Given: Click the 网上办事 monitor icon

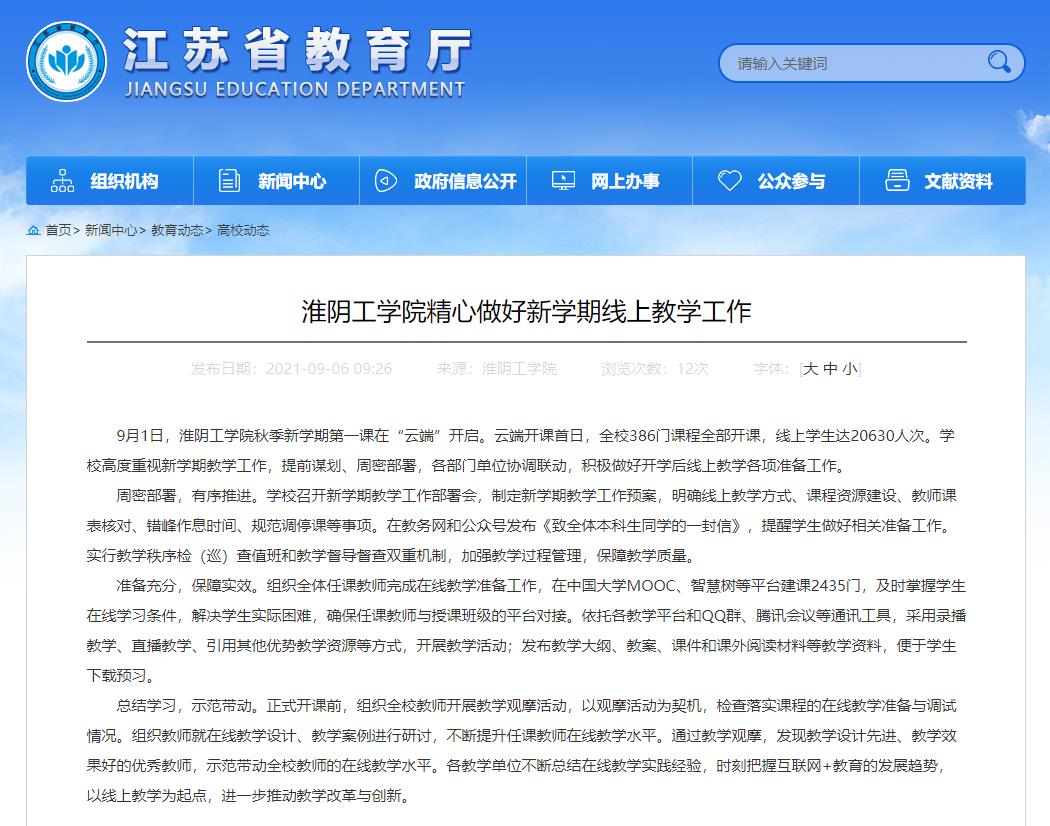Looking at the screenshot, I should [564, 181].
